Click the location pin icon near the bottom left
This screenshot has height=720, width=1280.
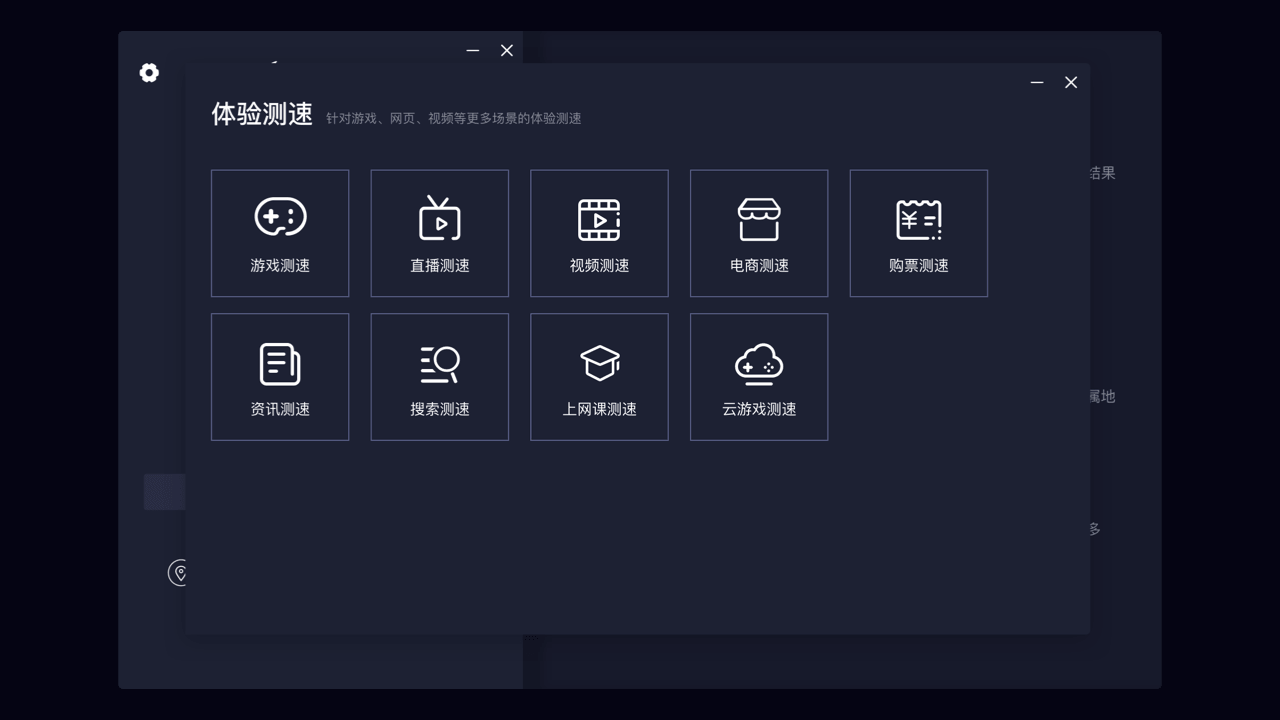click(x=179, y=572)
